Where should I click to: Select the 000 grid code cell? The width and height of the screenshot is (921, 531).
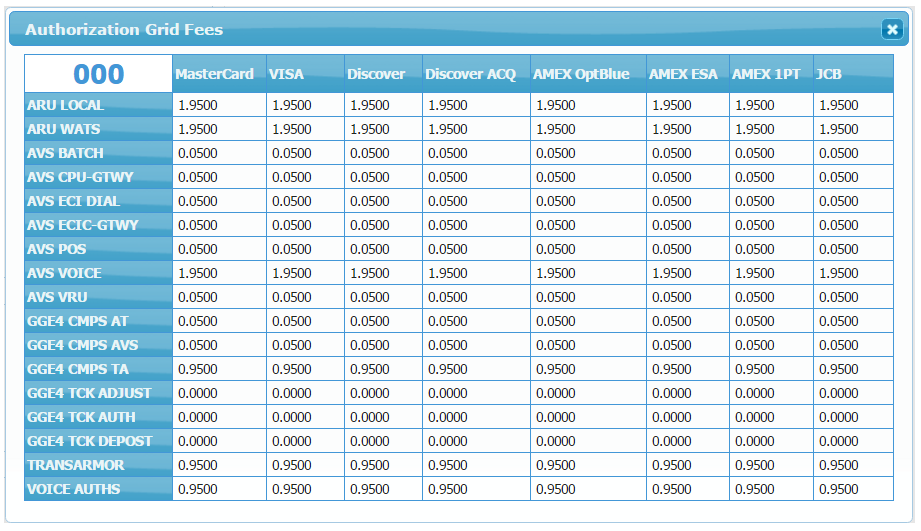(99, 74)
